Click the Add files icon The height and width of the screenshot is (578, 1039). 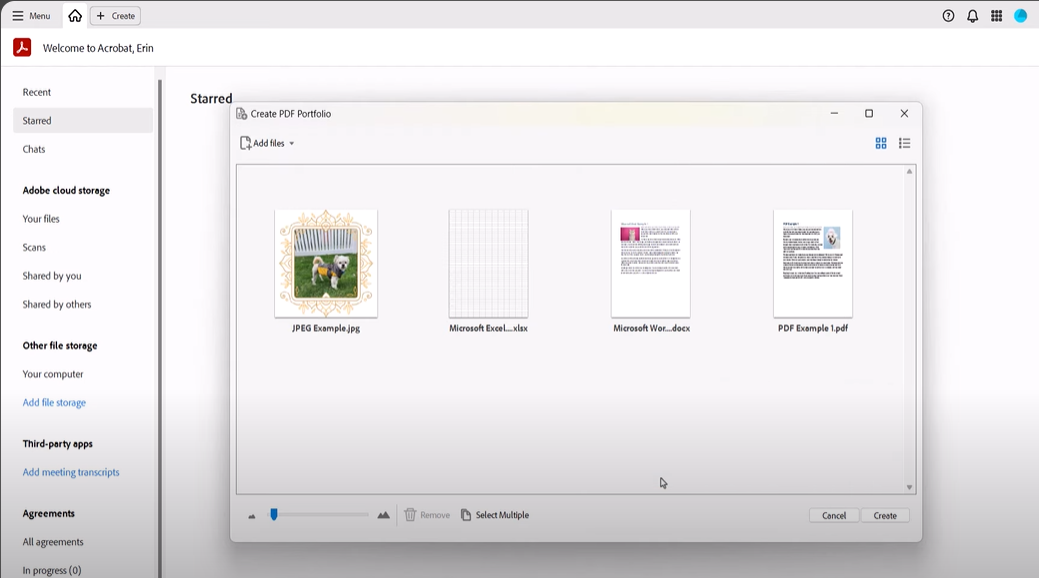(x=247, y=143)
